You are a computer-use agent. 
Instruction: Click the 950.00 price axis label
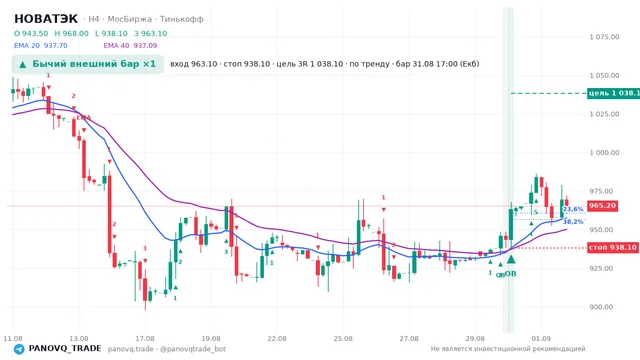tap(601, 230)
